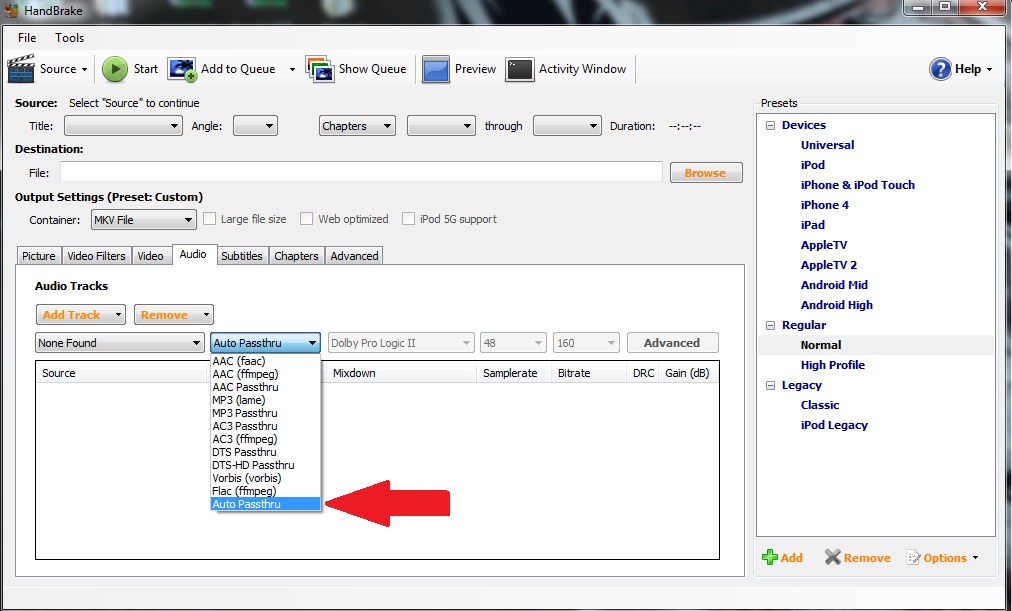Screen dimensions: 1012x611
Task: Select AC3 Passthru codec option
Action: 265,426
